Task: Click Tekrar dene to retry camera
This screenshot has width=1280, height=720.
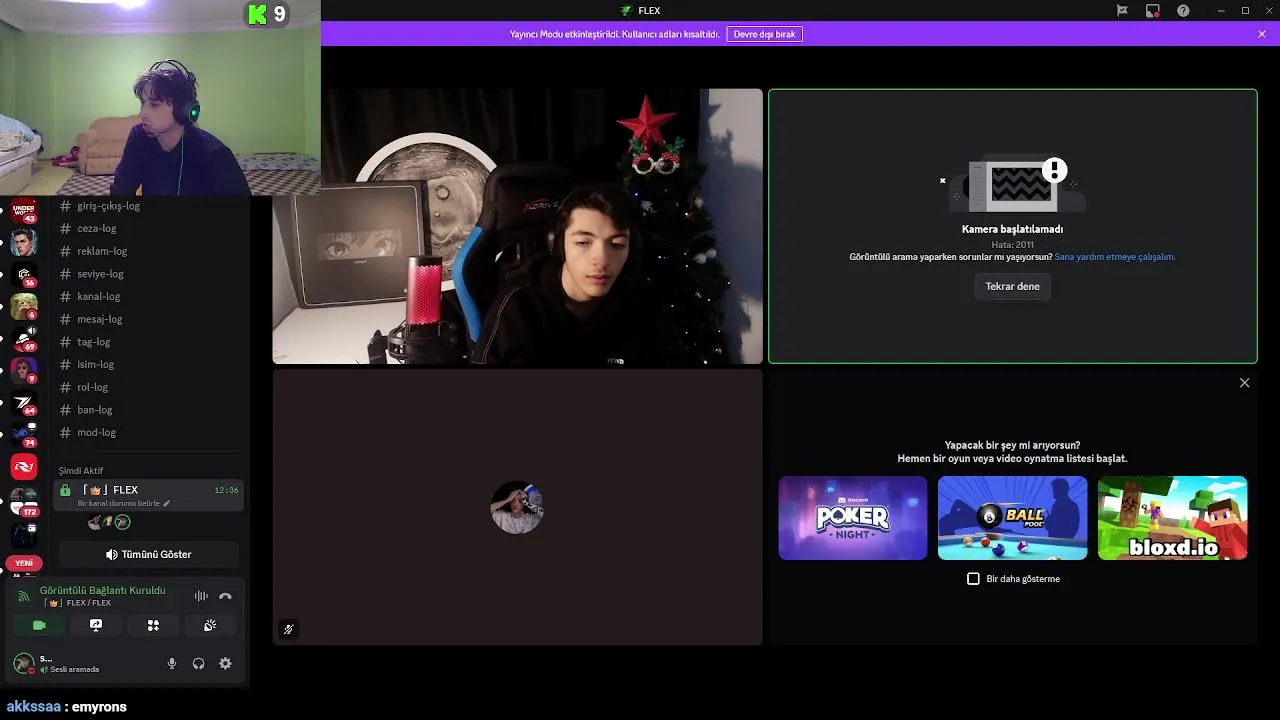Action: click(1012, 286)
